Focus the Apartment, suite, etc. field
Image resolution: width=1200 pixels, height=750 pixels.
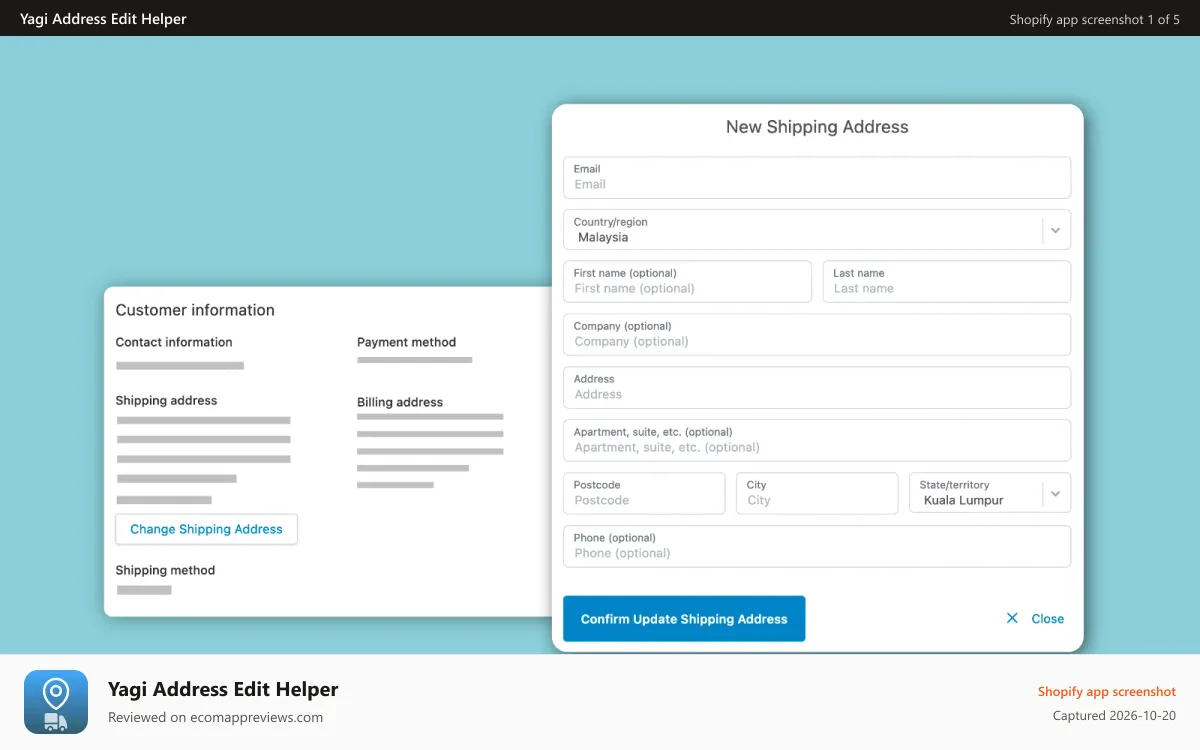click(x=817, y=441)
